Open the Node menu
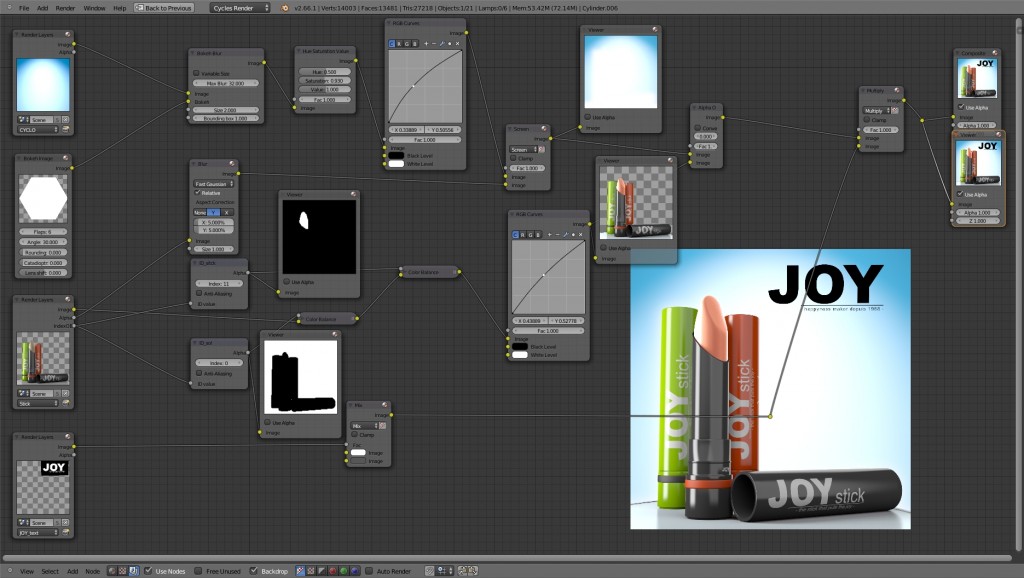Screen dimensions: 1024x578 tap(91, 570)
